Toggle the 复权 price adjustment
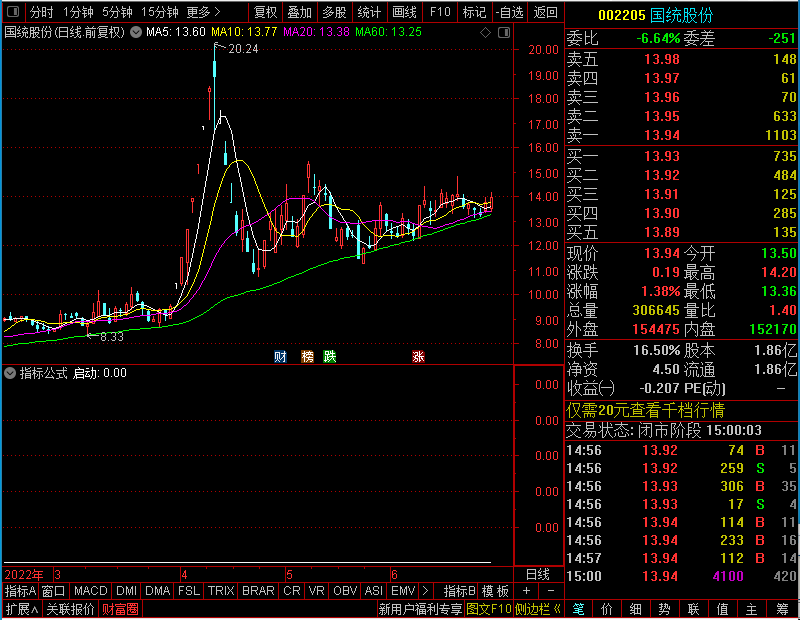 point(265,12)
